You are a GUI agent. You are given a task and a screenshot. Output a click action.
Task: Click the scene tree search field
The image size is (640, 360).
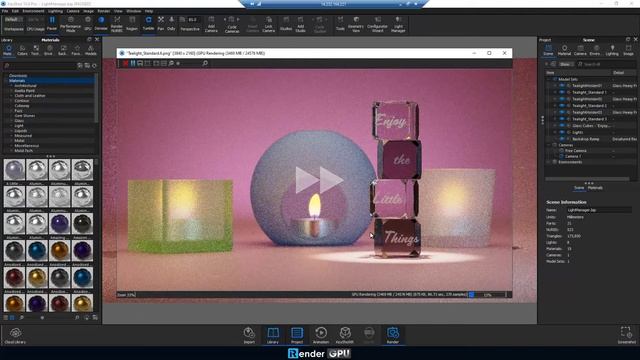point(607,64)
